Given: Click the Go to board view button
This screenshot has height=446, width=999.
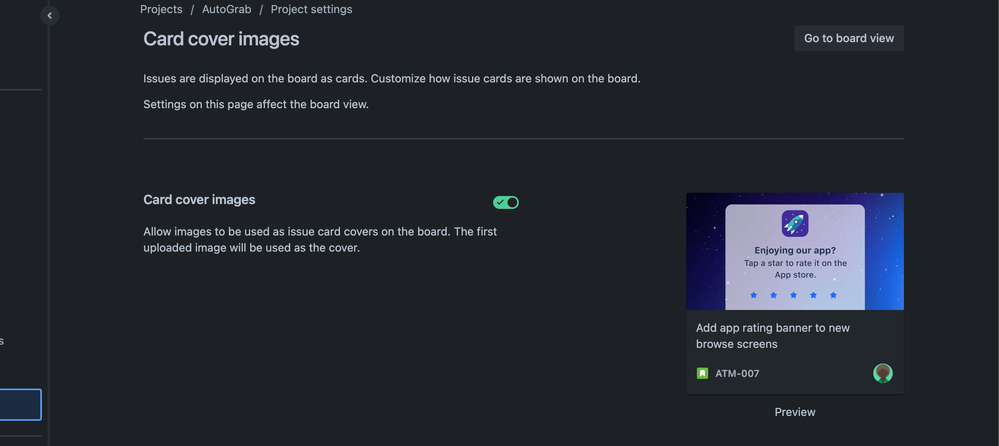Looking at the screenshot, I should click(x=849, y=38).
